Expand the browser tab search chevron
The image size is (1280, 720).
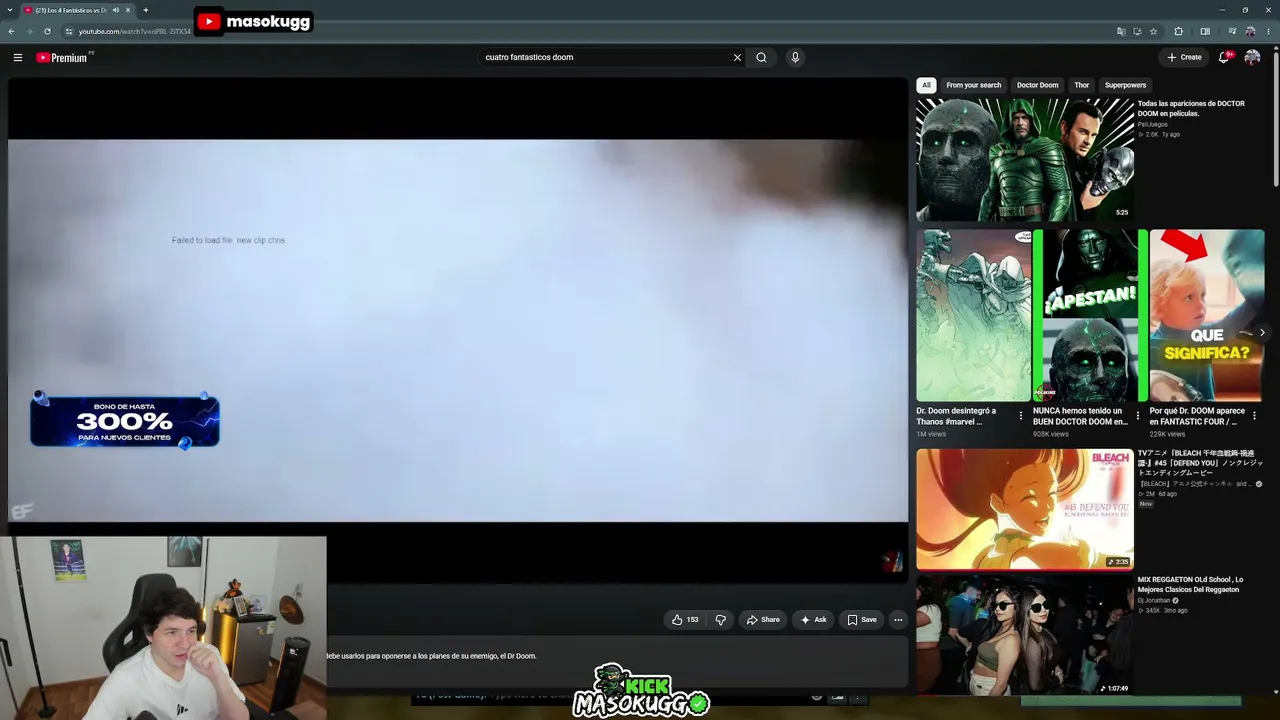pyautogui.click(x=10, y=10)
